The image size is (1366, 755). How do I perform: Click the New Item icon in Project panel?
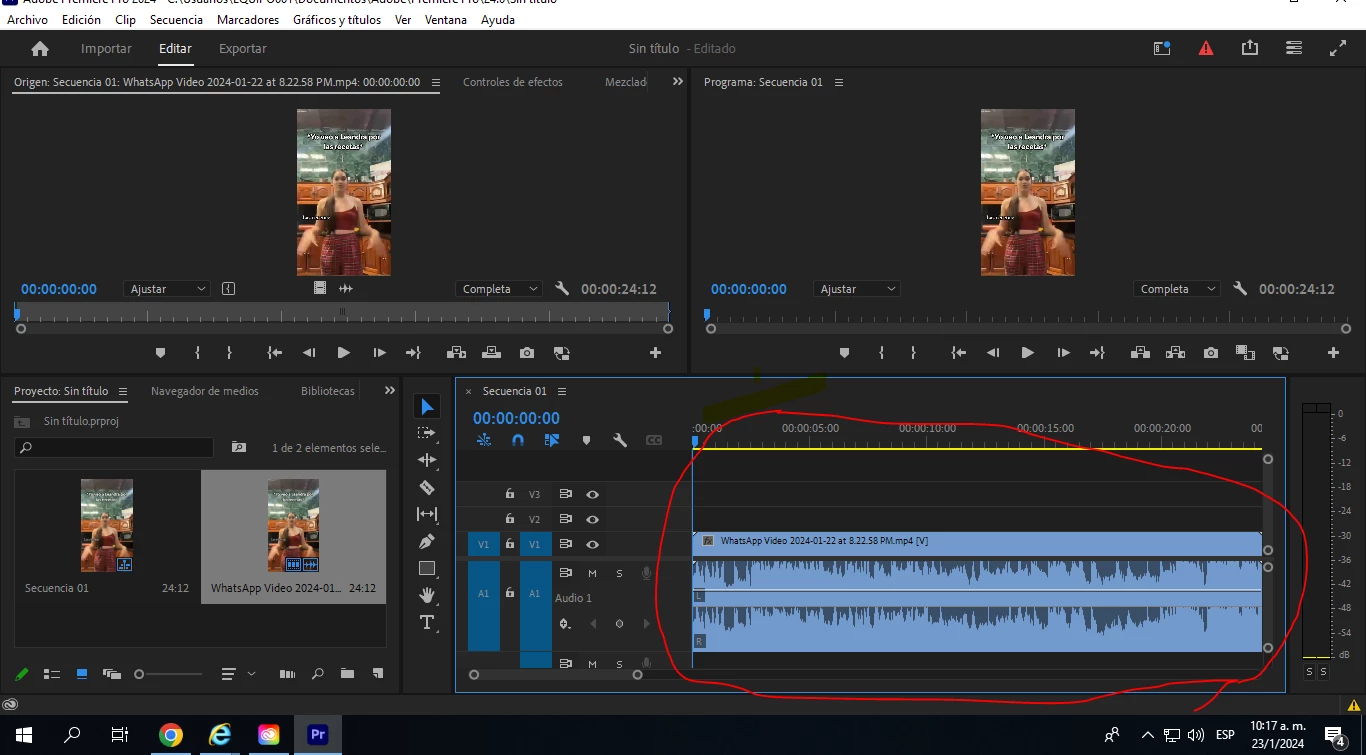pyautogui.click(x=377, y=674)
